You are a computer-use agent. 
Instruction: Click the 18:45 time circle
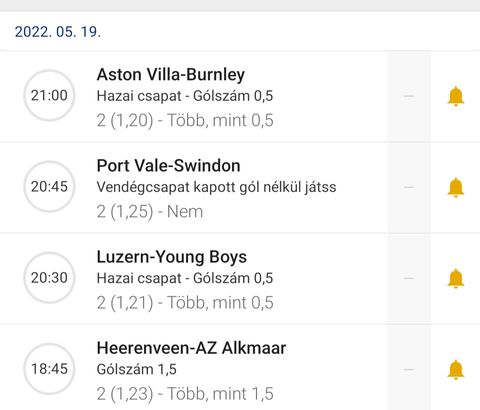(49, 369)
